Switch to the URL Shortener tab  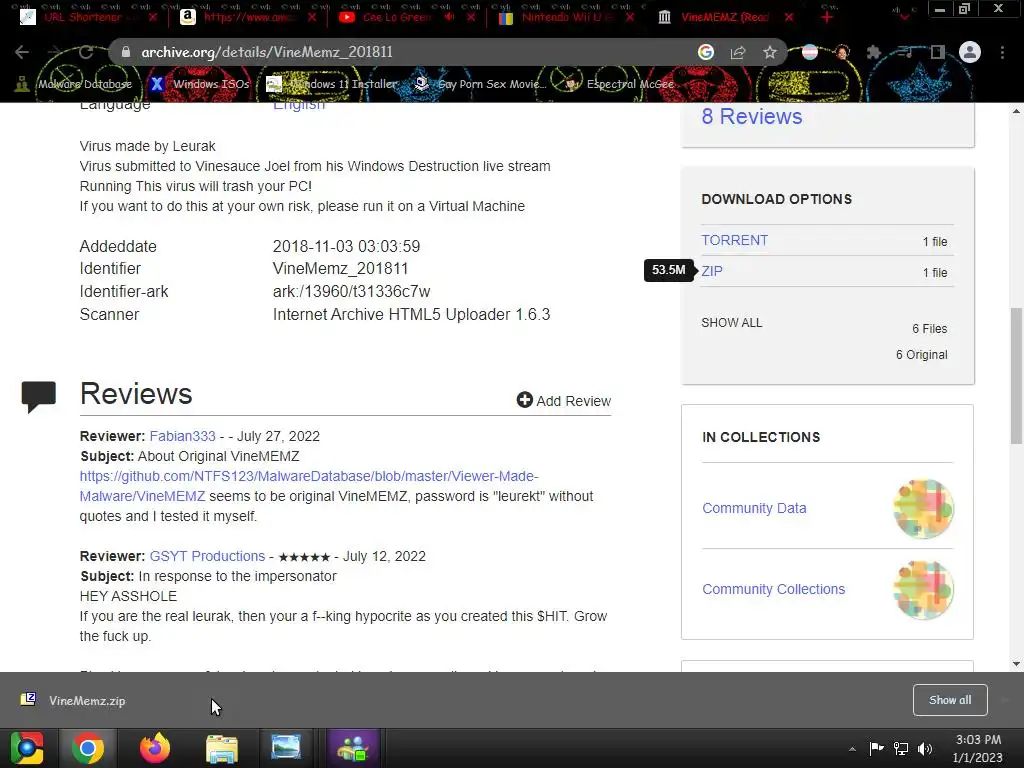coord(82,17)
